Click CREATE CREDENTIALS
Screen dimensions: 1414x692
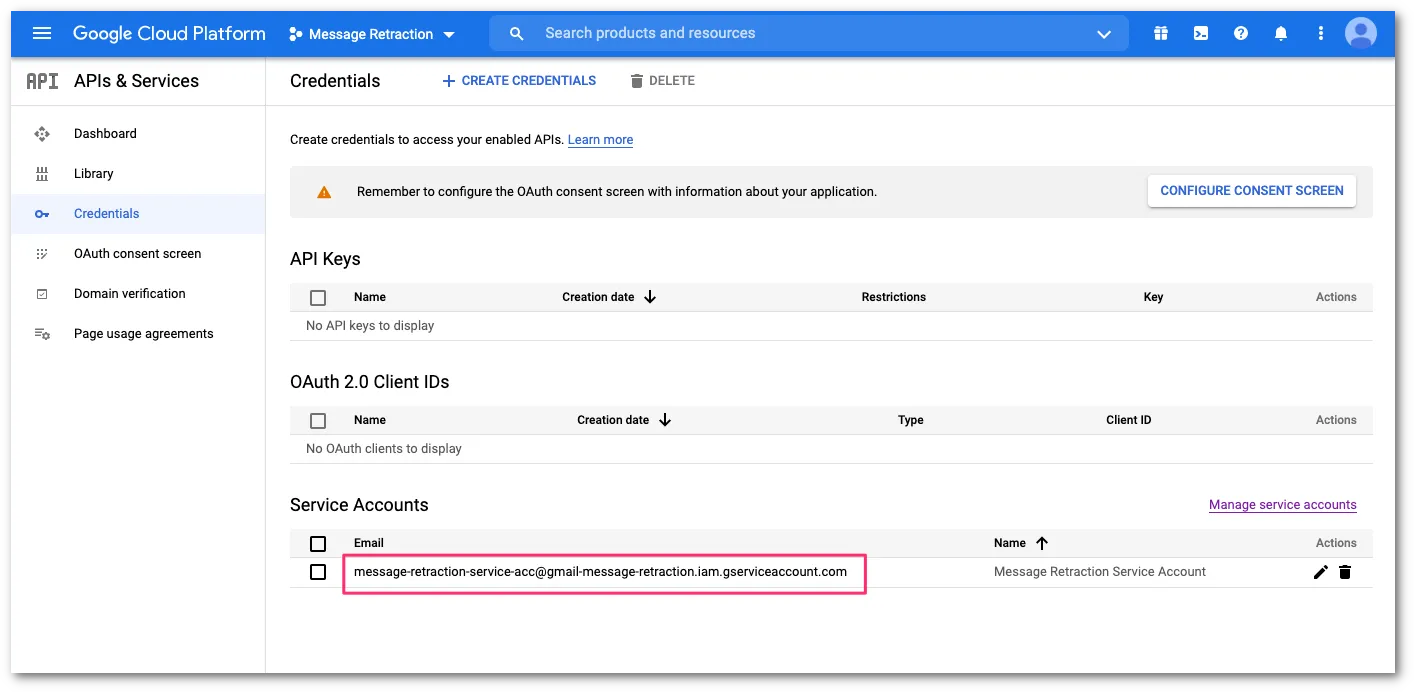(518, 80)
